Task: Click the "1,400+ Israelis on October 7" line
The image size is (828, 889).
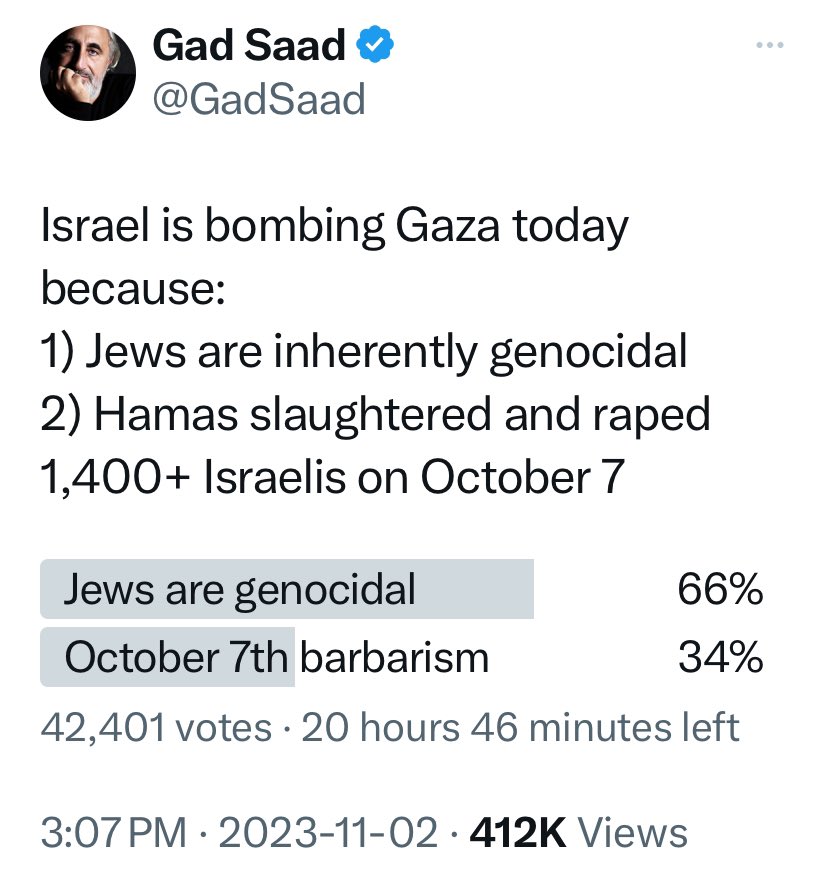Action: [x=332, y=476]
